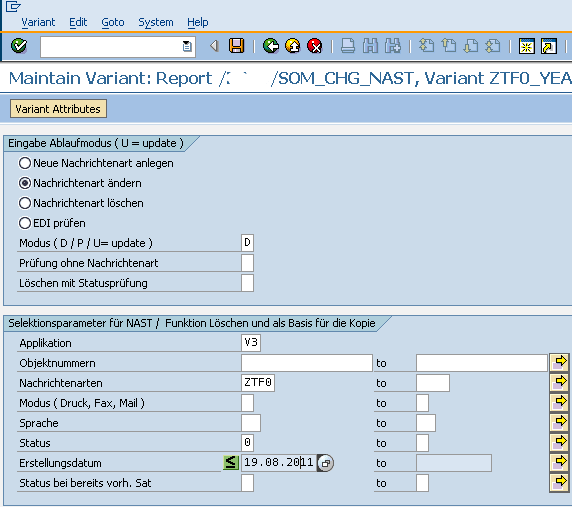Screen dimensions: 572x507
Task: Open the window menu icon at top-left
Action: [13, 6]
